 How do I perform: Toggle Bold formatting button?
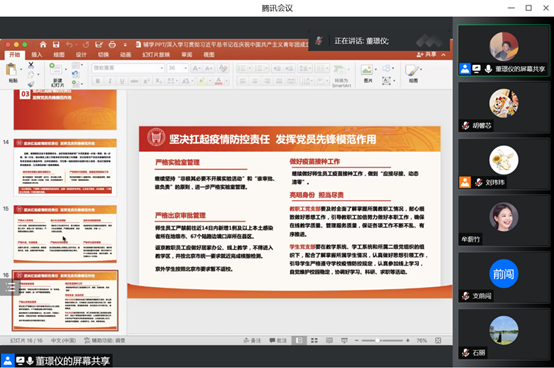pyautogui.click(x=98, y=81)
